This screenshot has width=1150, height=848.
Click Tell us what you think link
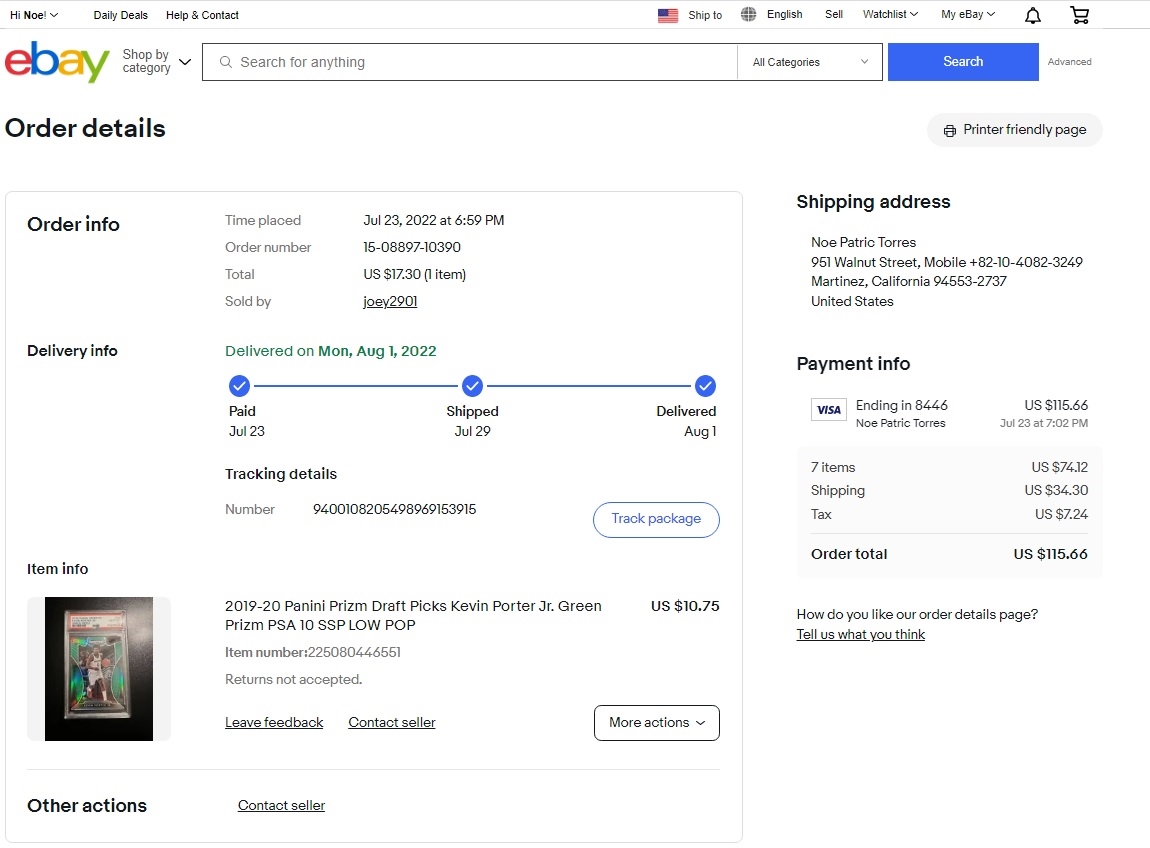tap(860, 635)
